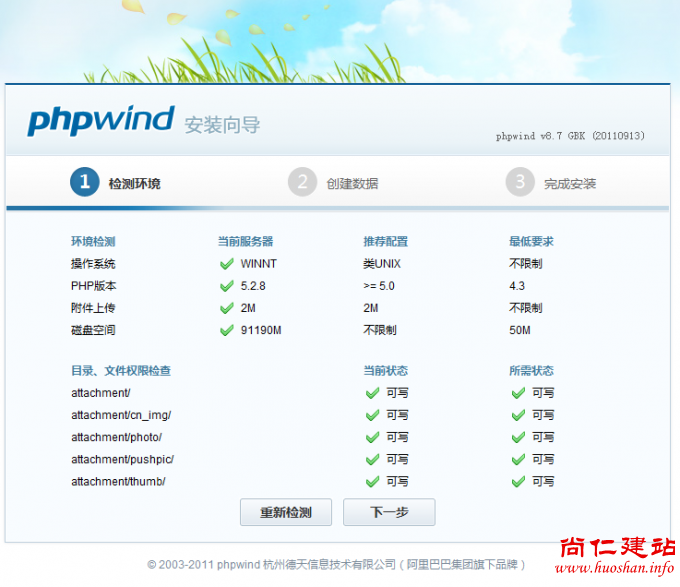Click checkmark beside 2M upload limit
The height and width of the screenshot is (587, 680).
(226, 308)
